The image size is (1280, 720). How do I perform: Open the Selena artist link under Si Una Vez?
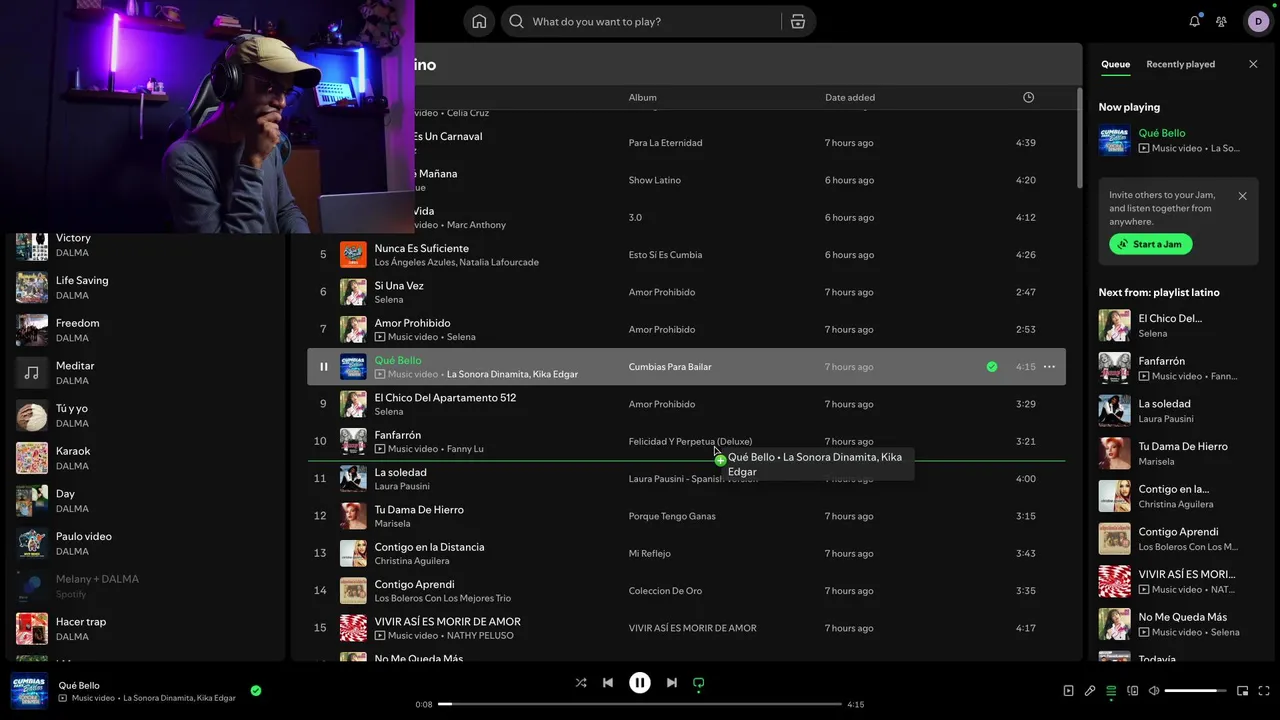pos(389,299)
